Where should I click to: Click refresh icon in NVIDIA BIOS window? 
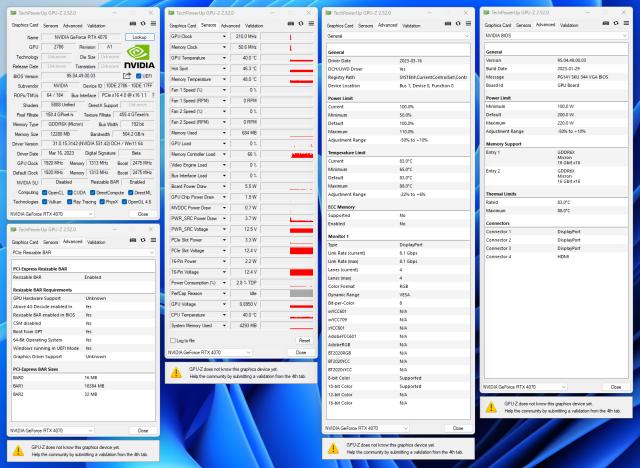click(616, 24)
